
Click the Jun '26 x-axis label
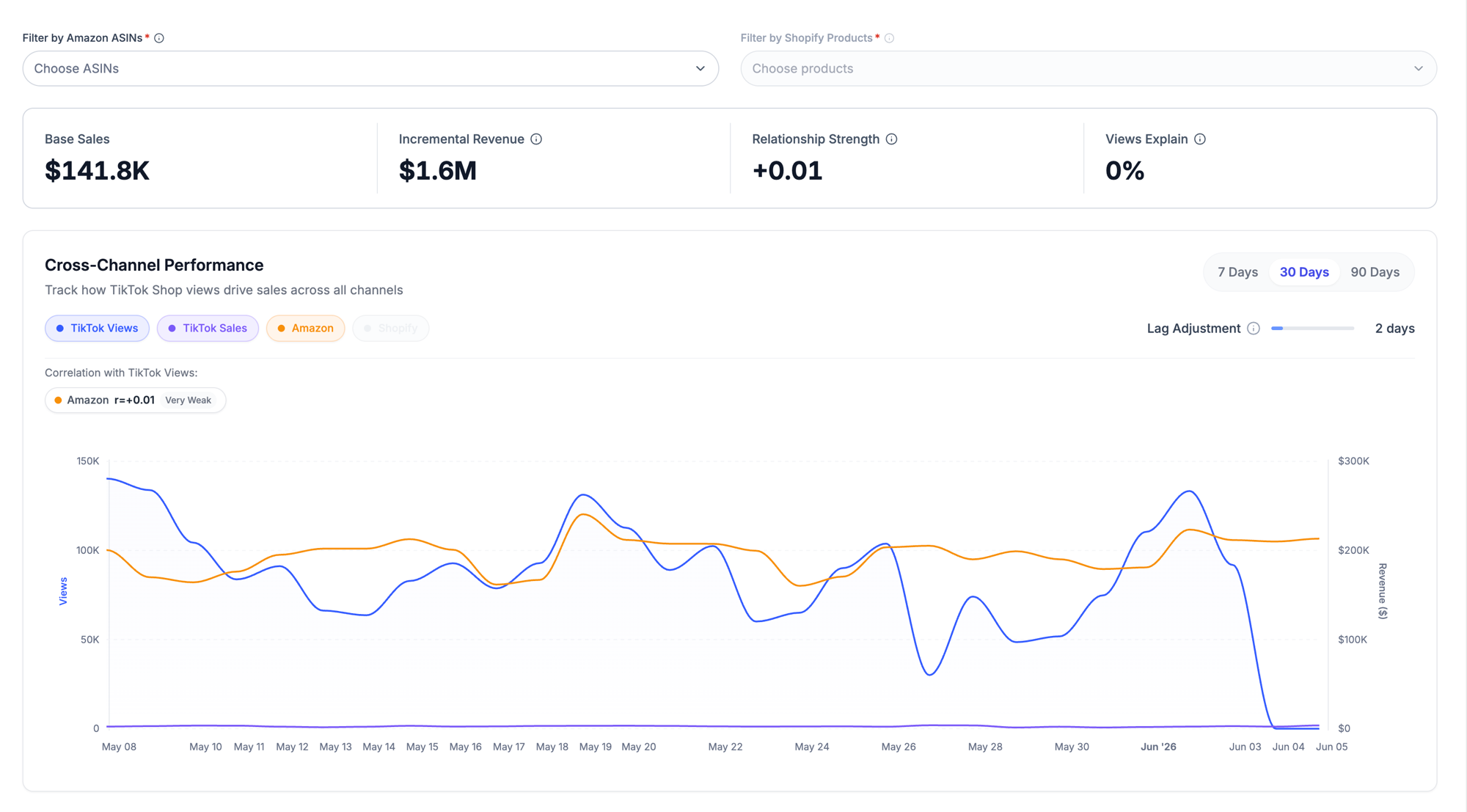pyautogui.click(x=1158, y=747)
